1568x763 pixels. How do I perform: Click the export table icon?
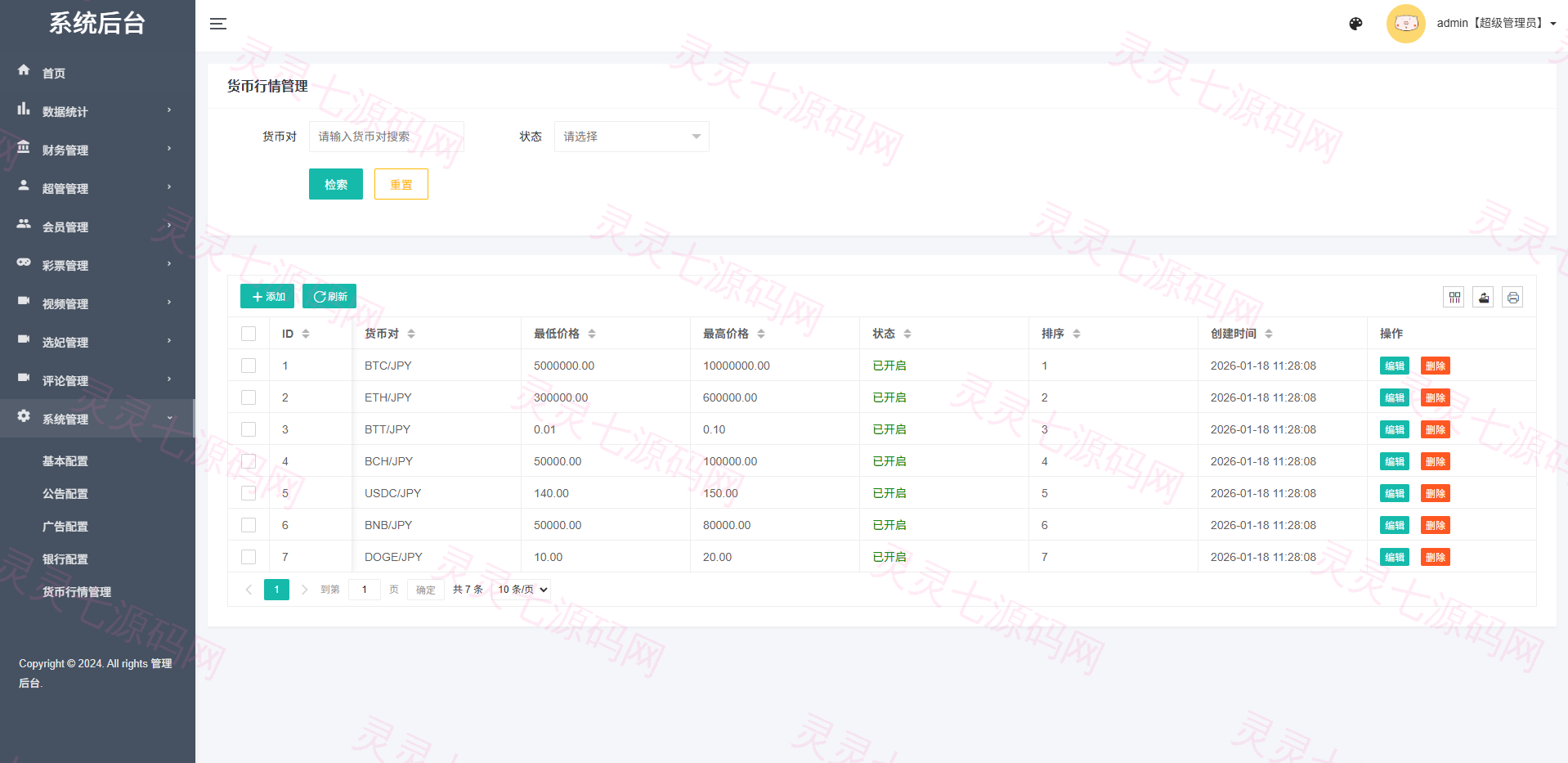1484,298
